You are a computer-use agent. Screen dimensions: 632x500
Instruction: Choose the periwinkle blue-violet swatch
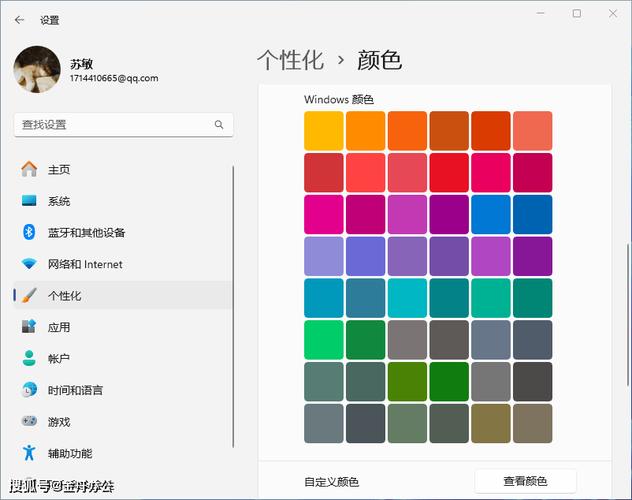[x=366, y=256]
